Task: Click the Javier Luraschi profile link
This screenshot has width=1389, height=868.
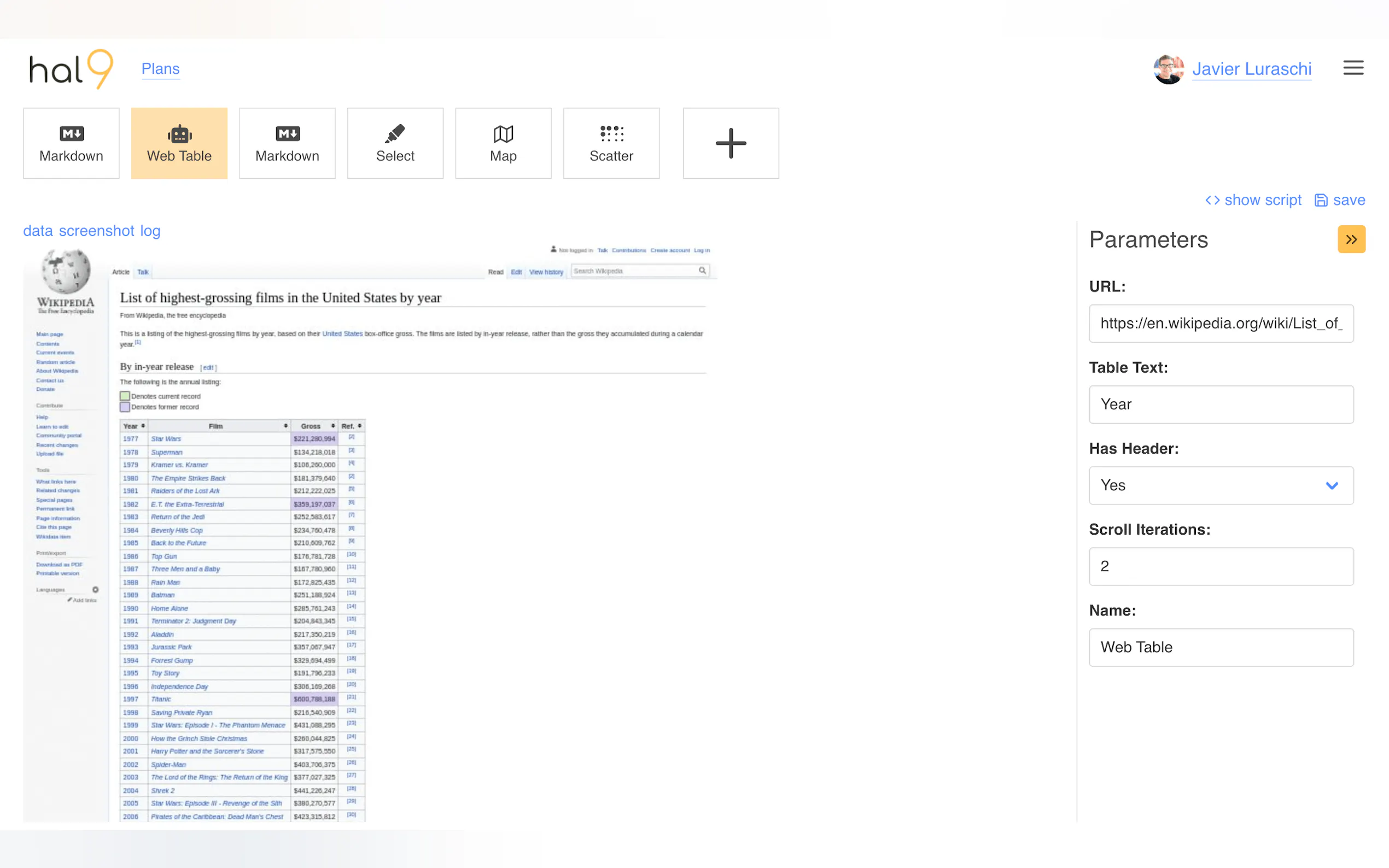Action: click(1251, 69)
